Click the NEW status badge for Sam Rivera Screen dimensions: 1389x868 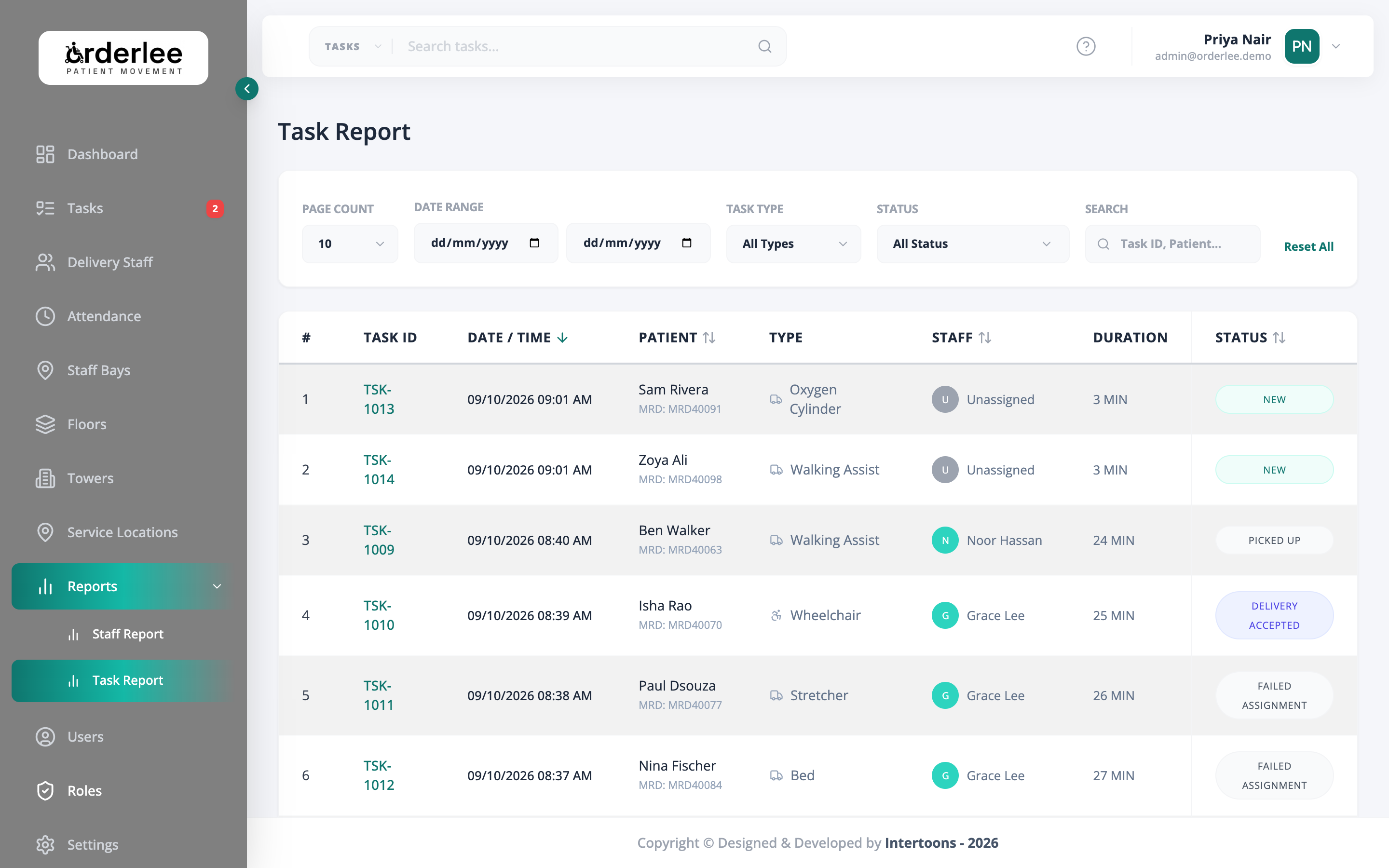tap(1274, 400)
